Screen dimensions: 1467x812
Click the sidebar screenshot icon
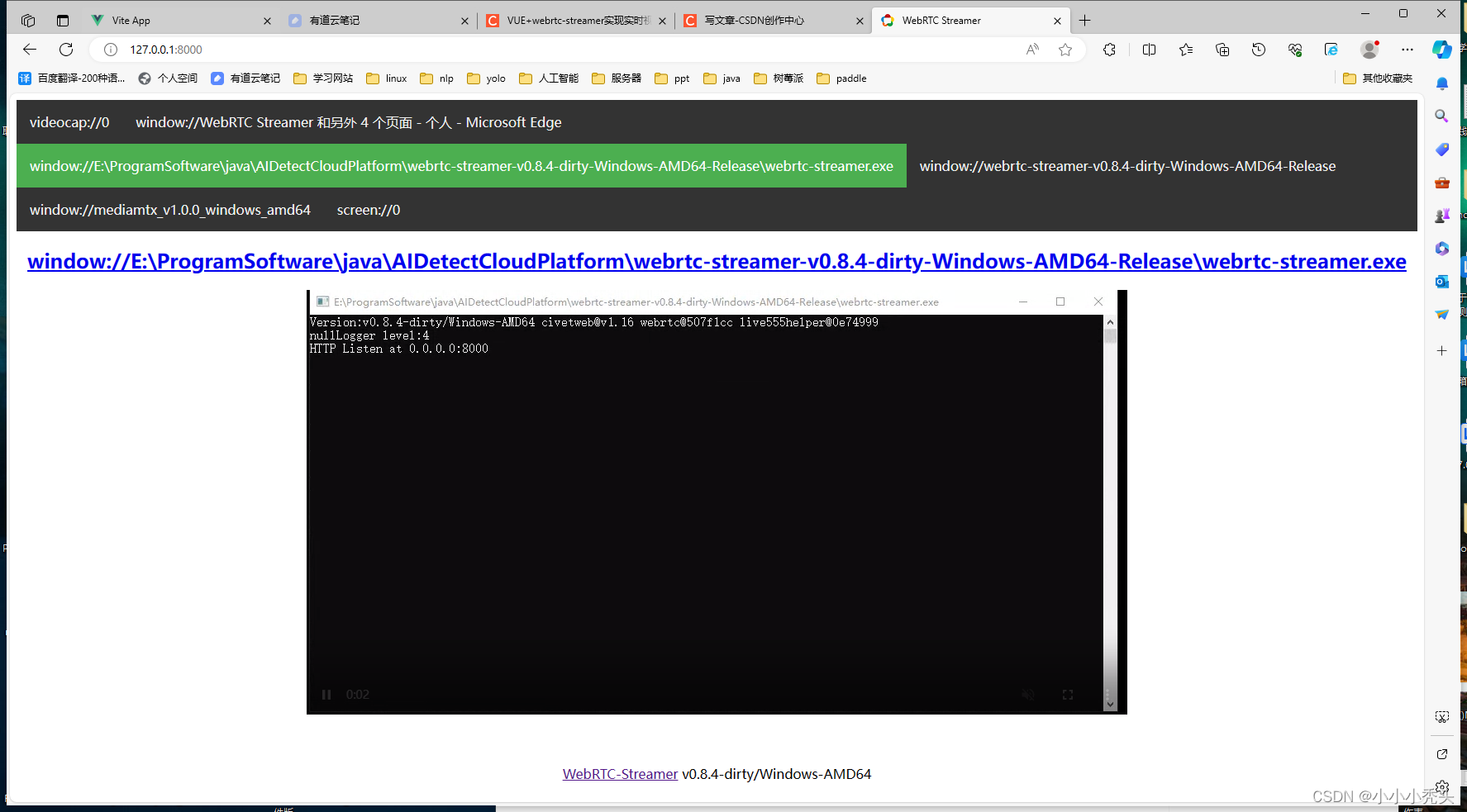point(1442,717)
